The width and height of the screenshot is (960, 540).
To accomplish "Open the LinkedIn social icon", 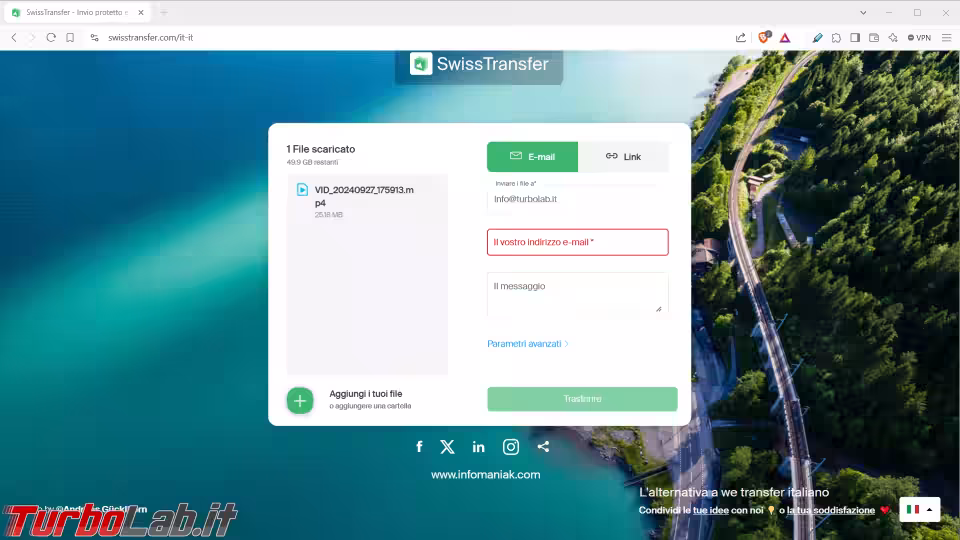I will click(x=479, y=447).
